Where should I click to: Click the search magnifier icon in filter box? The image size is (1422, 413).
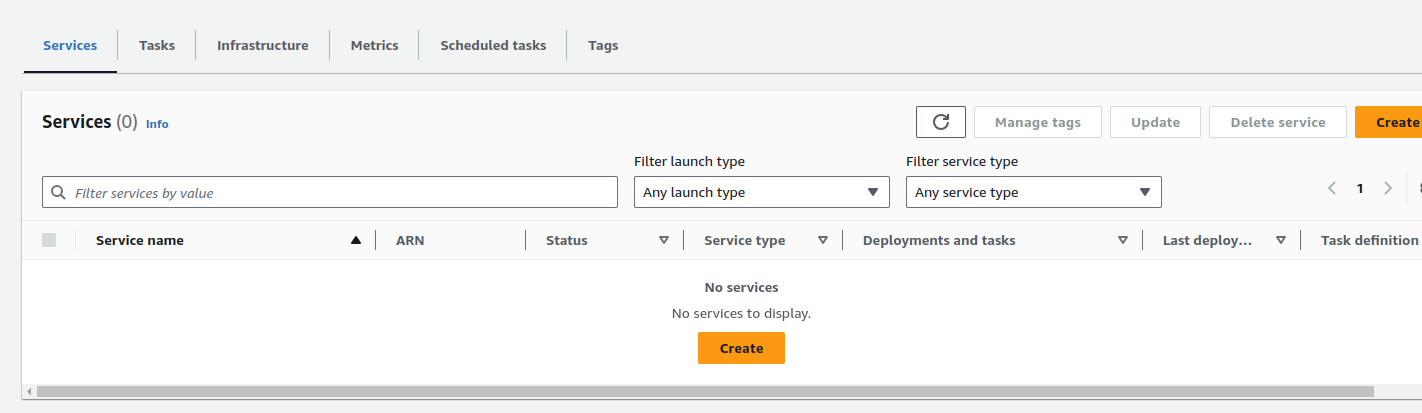(59, 193)
